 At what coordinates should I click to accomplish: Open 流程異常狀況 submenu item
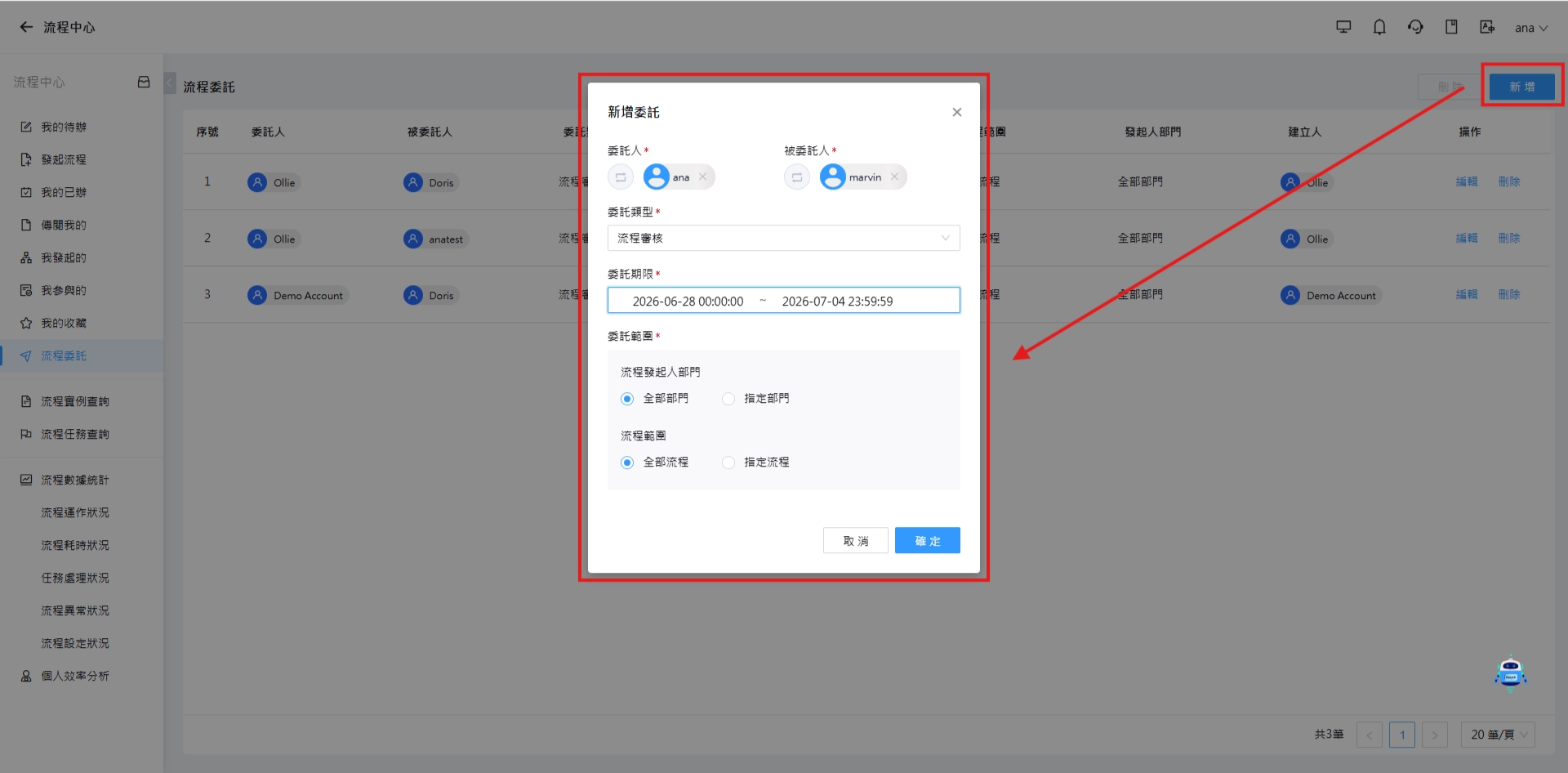[75, 610]
